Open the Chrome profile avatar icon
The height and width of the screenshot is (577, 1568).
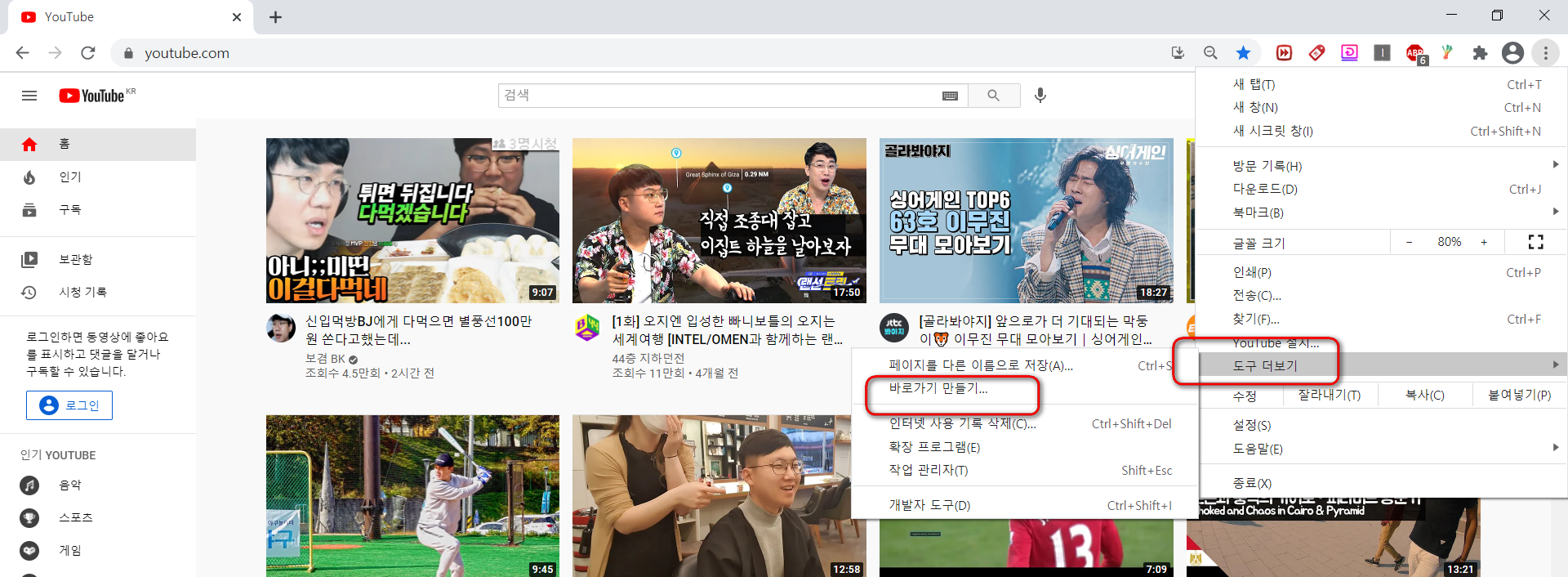coord(1512,53)
